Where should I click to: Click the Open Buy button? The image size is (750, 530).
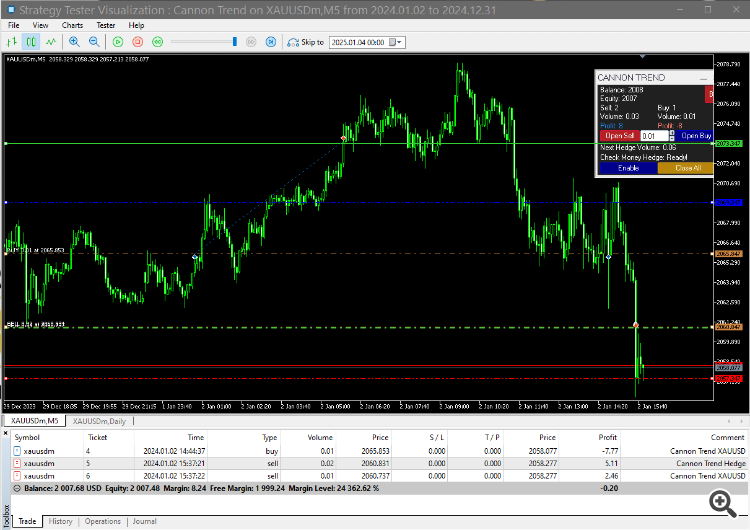[x=695, y=136]
